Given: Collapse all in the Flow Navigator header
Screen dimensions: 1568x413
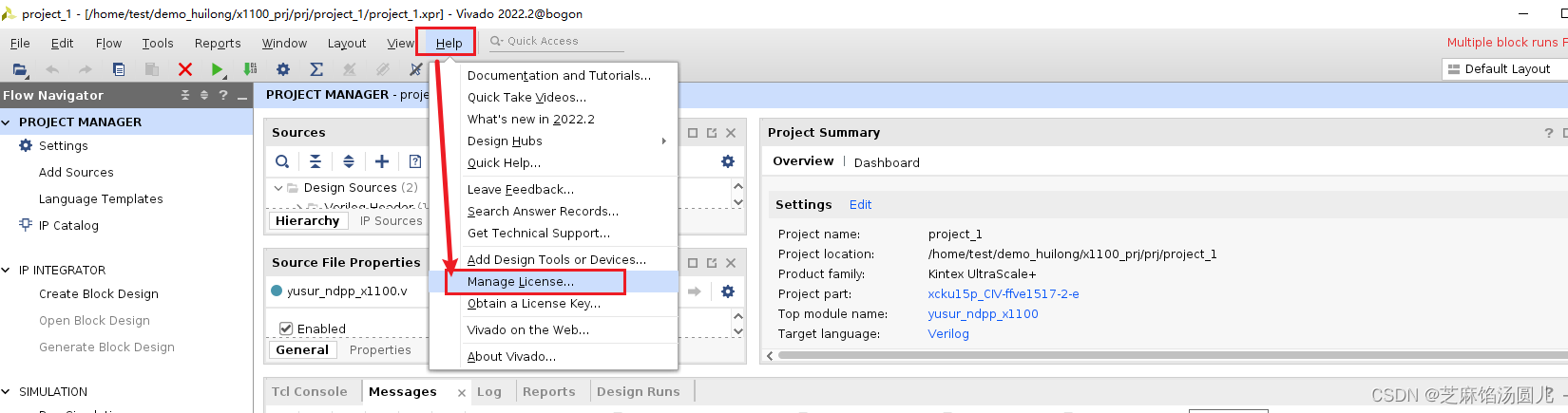Looking at the screenshot, I should tap(185, 95).
